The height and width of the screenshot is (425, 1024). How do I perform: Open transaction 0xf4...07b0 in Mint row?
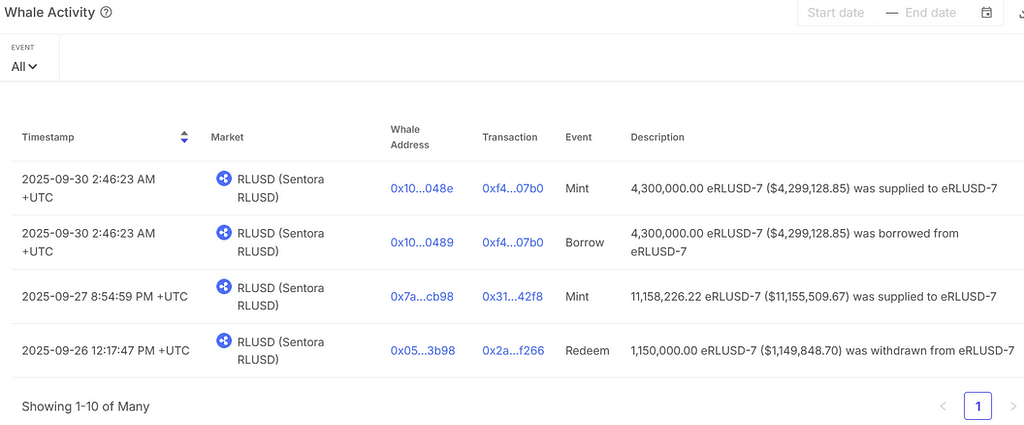512,188
